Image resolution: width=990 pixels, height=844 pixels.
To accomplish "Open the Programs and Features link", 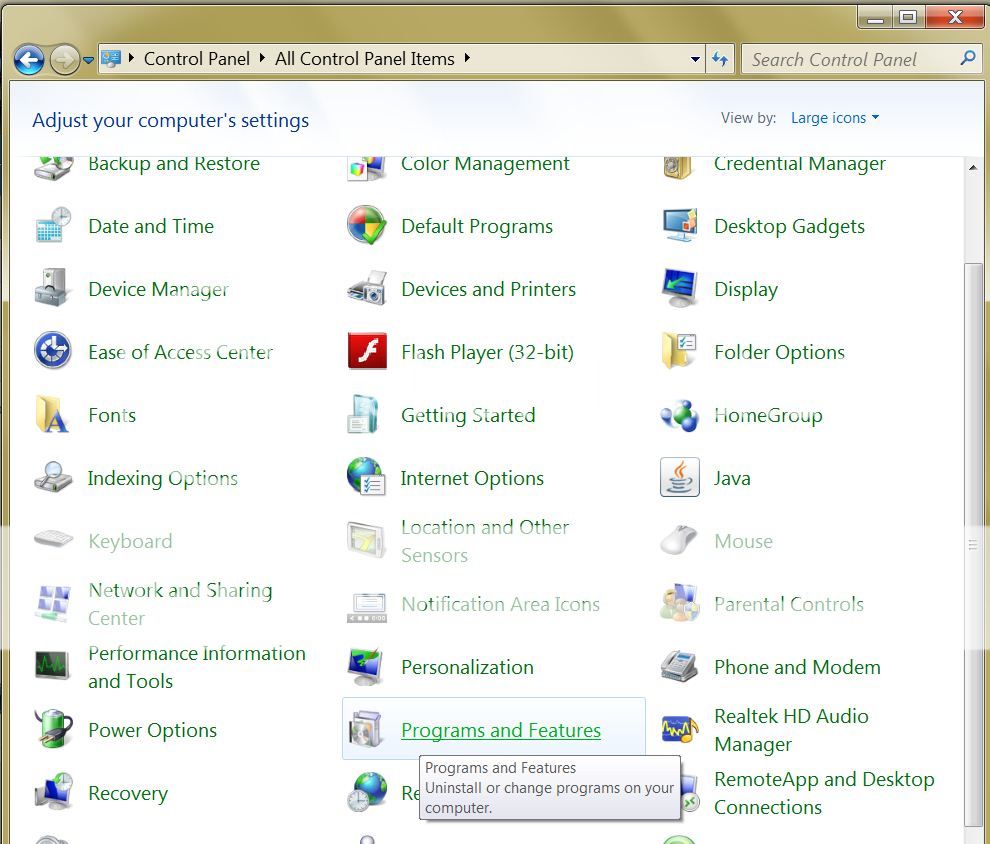I will (x=501, y=730).
